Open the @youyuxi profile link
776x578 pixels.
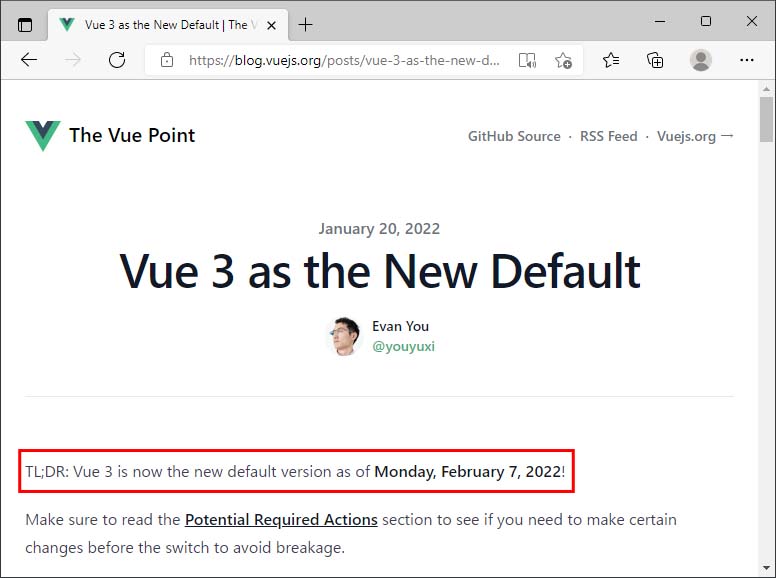[x=403, y=346]
